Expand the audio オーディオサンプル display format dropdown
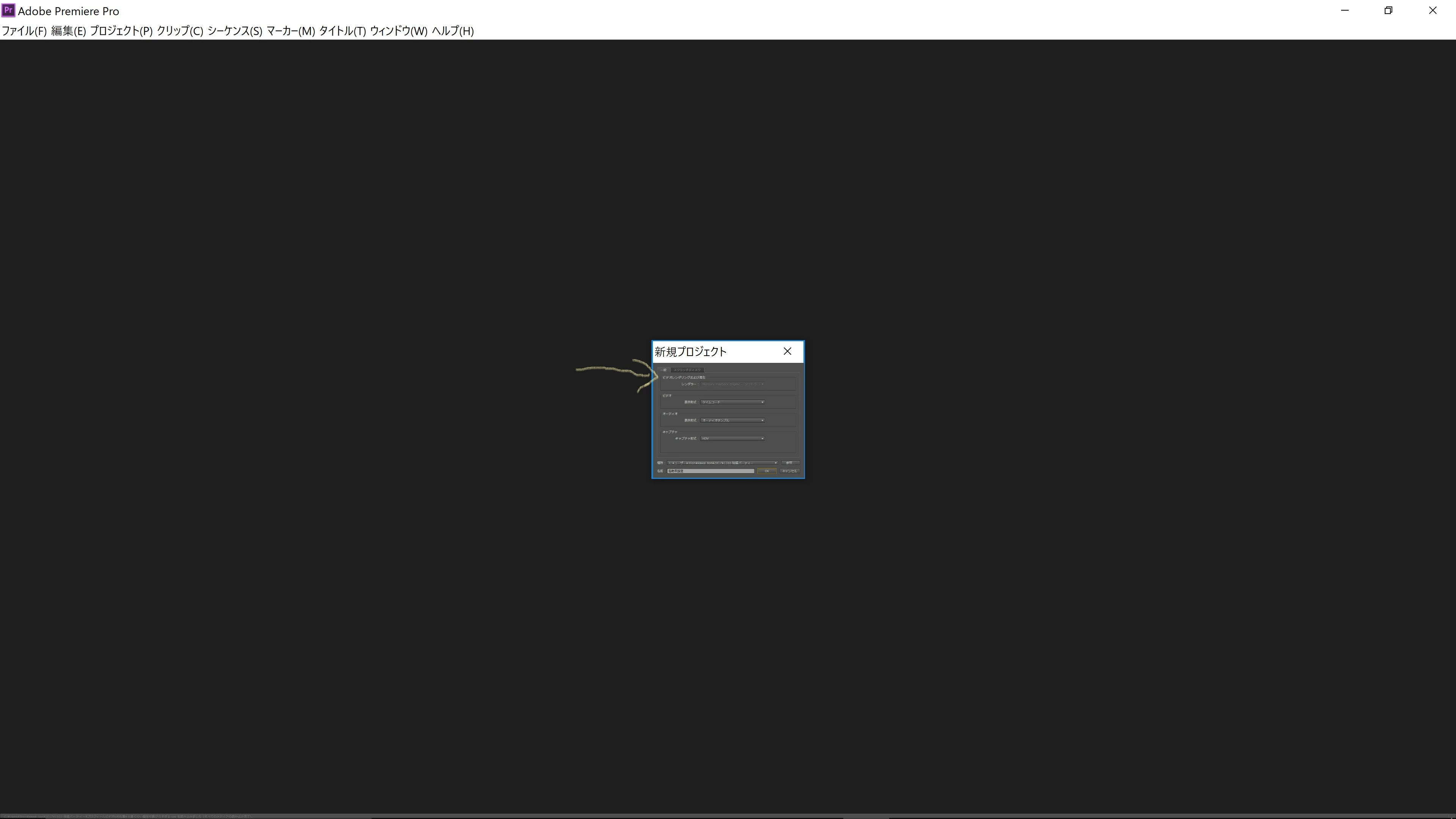 (x=733, y=420)
